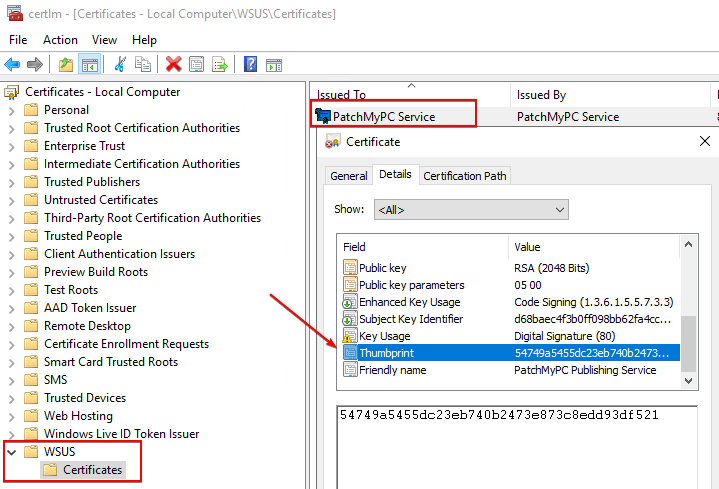
Task: Click the Thumbnail field icon in selected row
Action: tap(350, 353)
